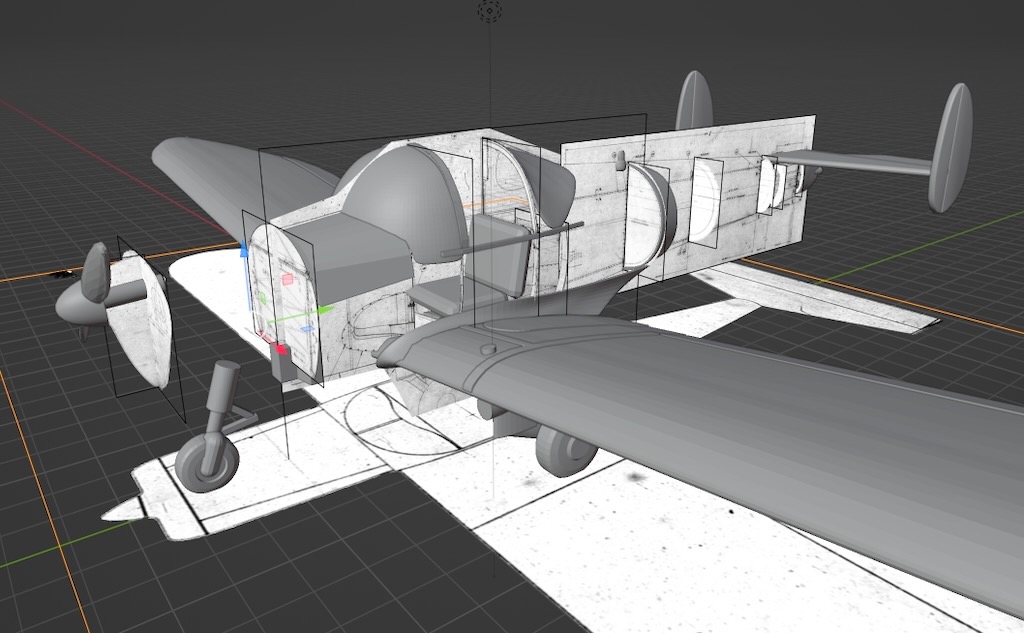Select the nose landing gear wheel
1024x633 pixels.
point(206,463)
